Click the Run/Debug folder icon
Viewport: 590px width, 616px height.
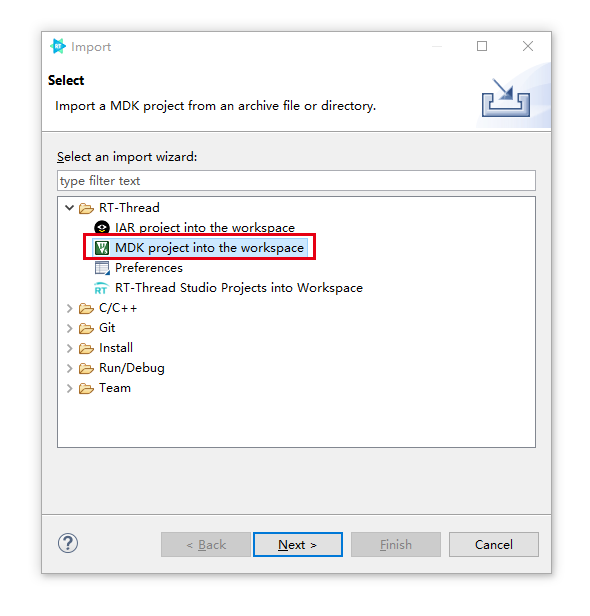click(x=86, y=368)
